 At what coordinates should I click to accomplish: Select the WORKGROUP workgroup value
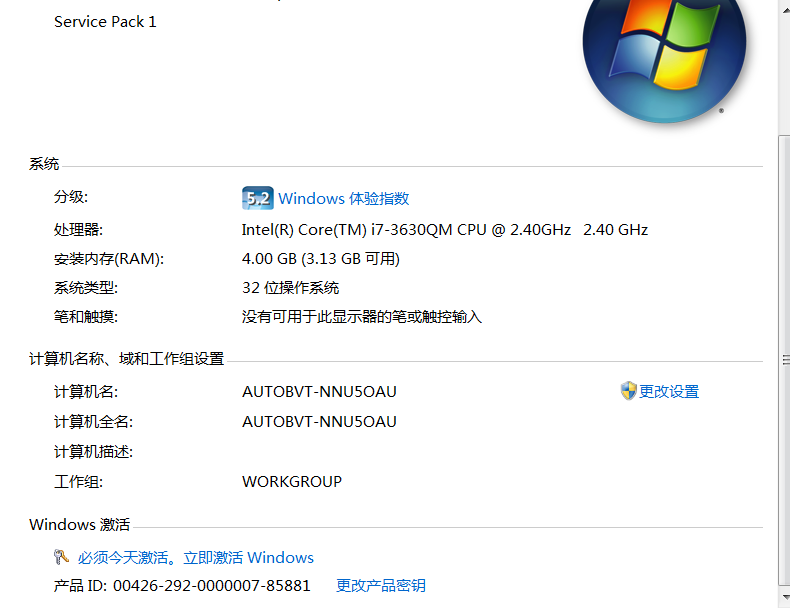[292, 482]
